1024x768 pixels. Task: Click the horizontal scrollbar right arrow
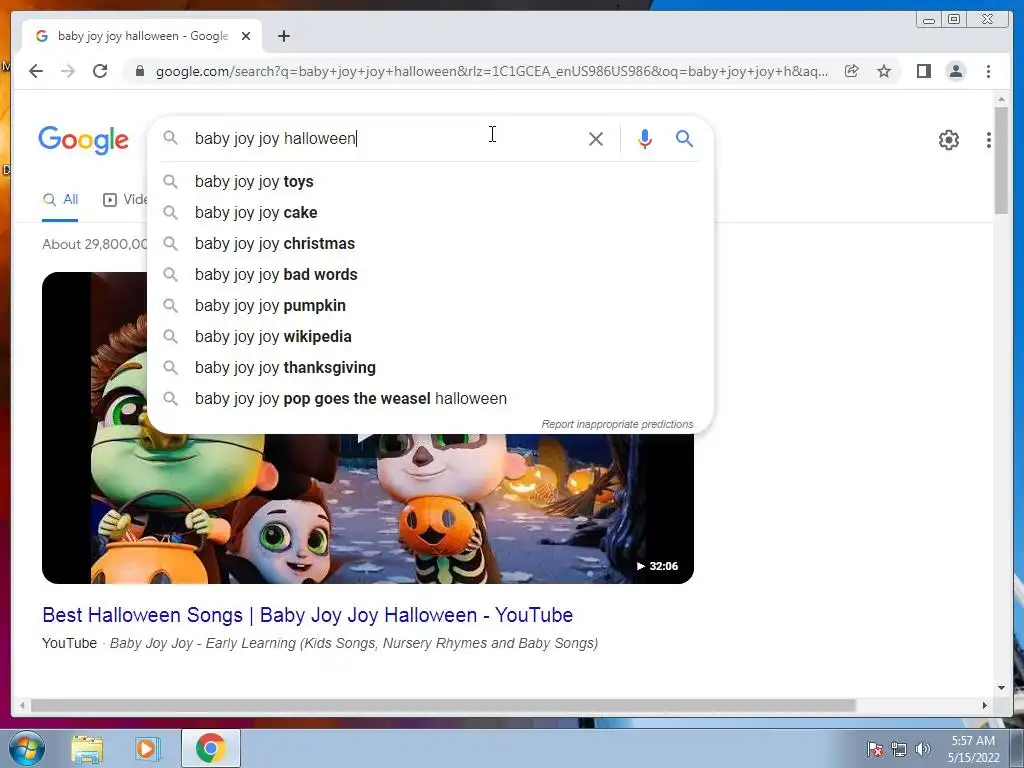[985, 705]
